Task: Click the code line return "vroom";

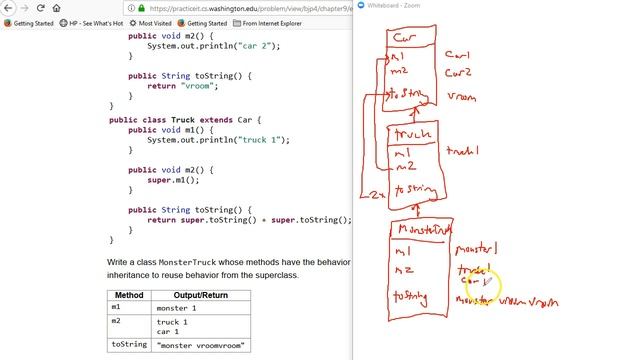Action: pos(183,86)
